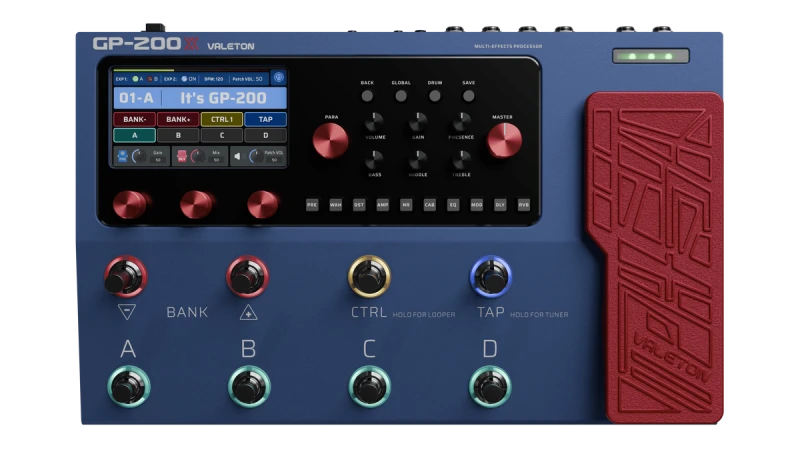Viewport: 800px width, 450px height.
Task: Stomp the Bank up footswitch
Action: pyautogui.click(x=247, y=277)
